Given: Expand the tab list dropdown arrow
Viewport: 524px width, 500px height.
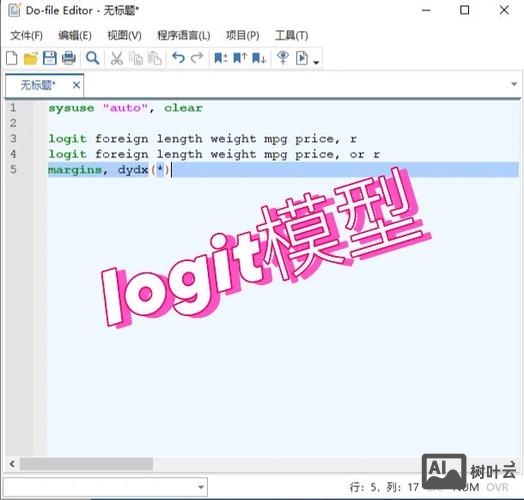Looking at the screenshot, I should (x=514, y=84).
